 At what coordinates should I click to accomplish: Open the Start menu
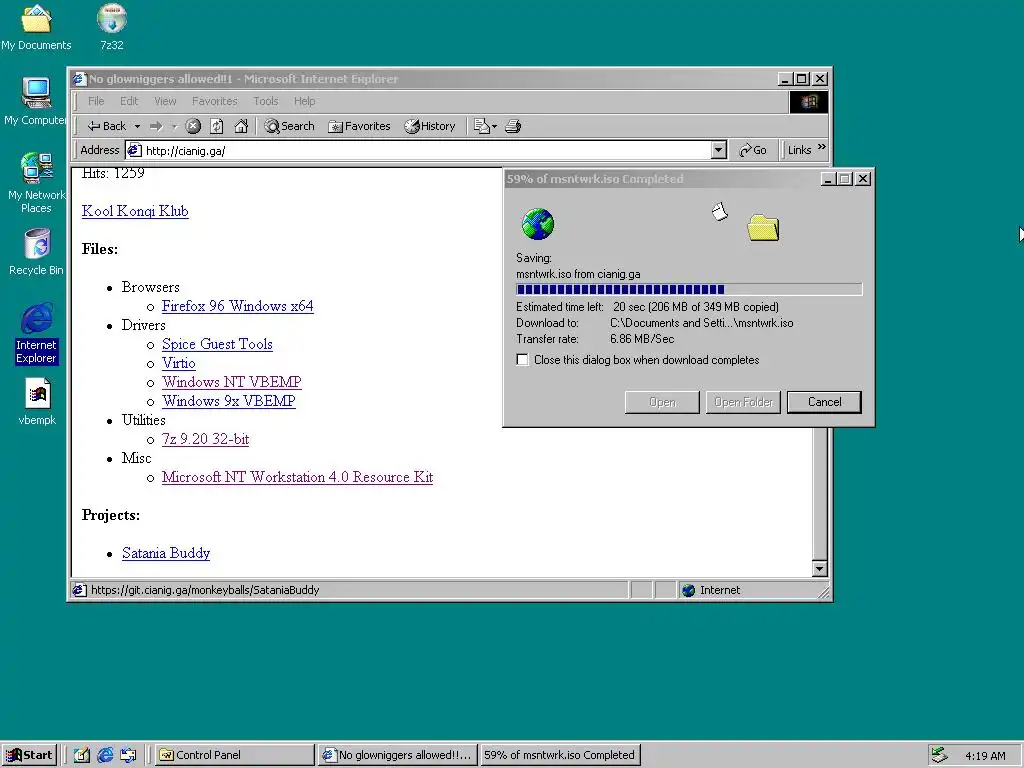29,755
